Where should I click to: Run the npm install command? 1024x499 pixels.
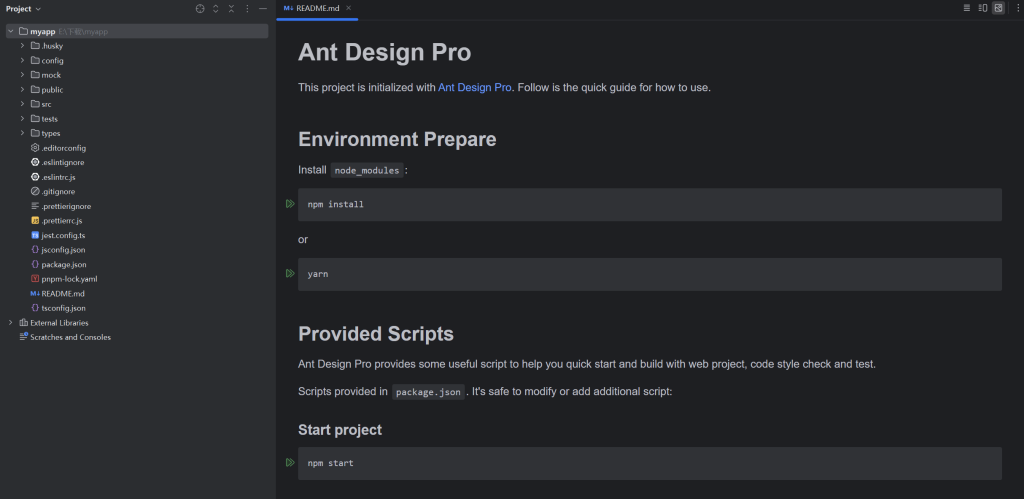290,204
